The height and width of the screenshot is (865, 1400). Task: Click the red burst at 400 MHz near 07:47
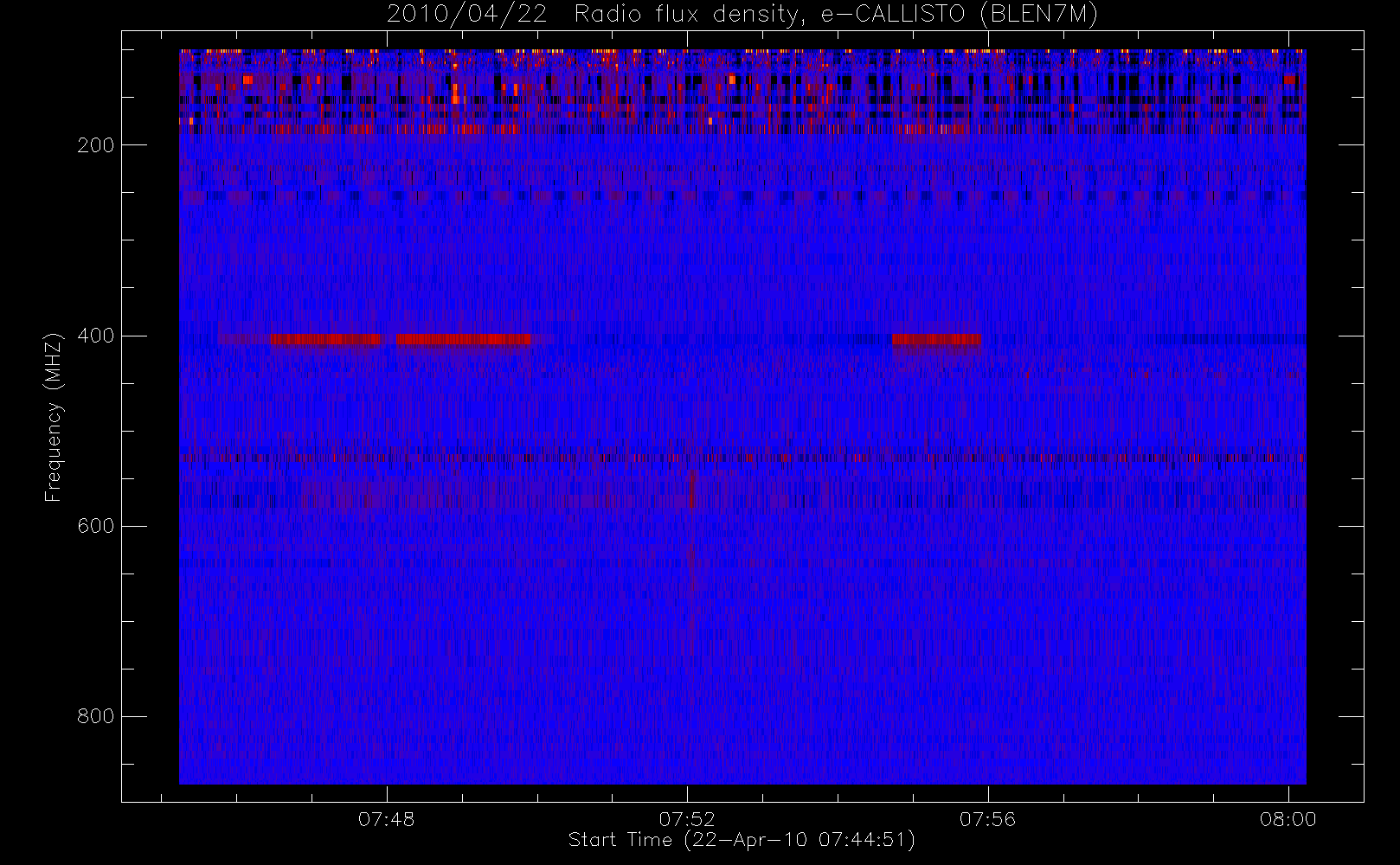tap(326, 339)
